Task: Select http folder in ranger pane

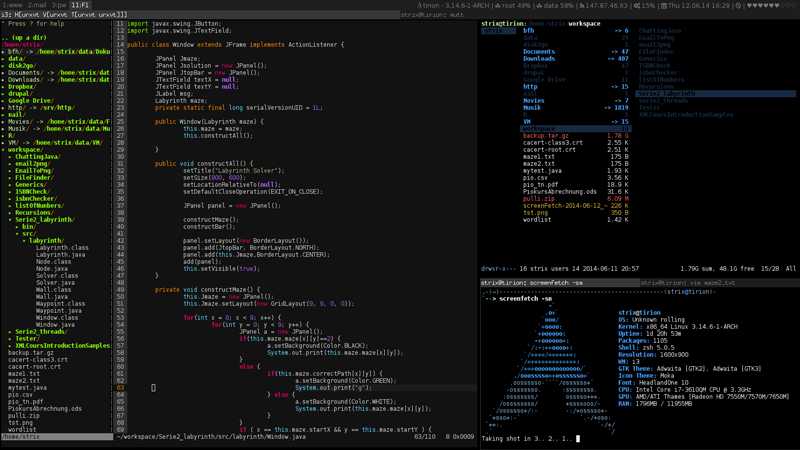Action: (x=576, y=87)
